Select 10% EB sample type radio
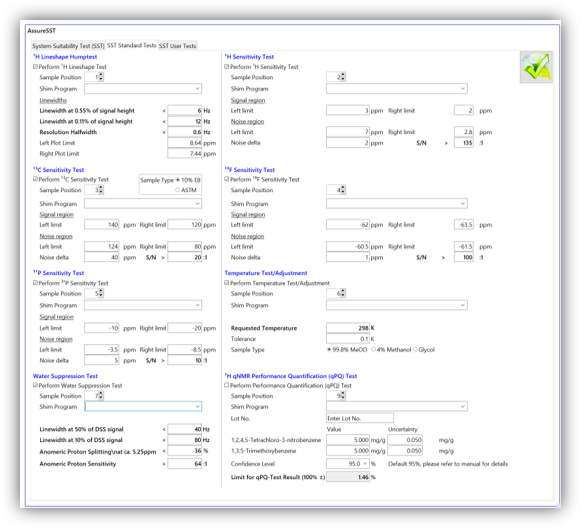Screen dimensions: 581x528 tap(178, 180)
